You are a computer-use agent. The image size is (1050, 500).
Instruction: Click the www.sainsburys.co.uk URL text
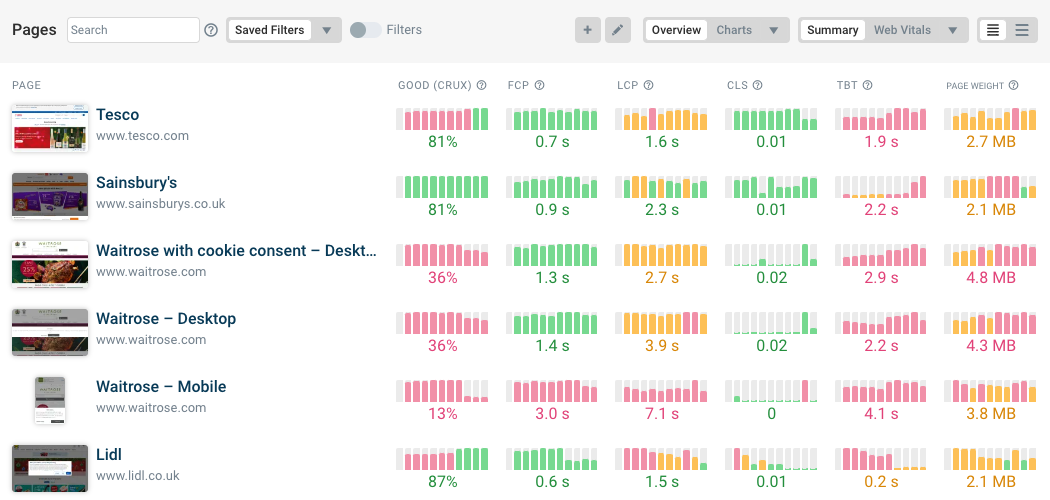161,204
